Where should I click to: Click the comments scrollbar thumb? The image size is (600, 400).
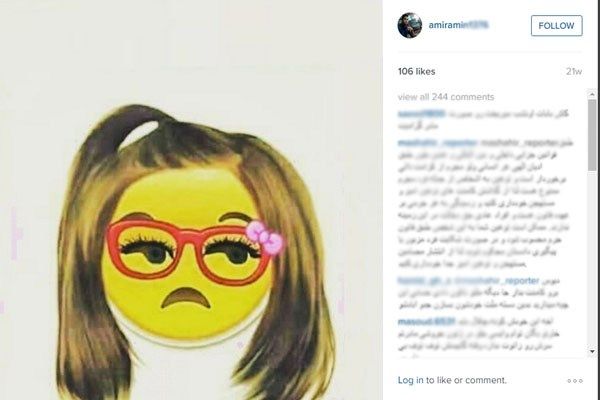pyautogui.click(x=592, y=135)
